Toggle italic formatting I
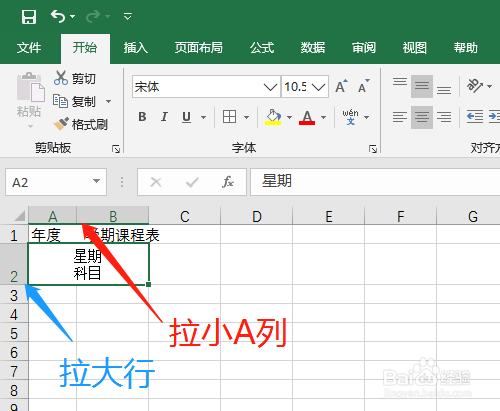 [x=164, y=117]
